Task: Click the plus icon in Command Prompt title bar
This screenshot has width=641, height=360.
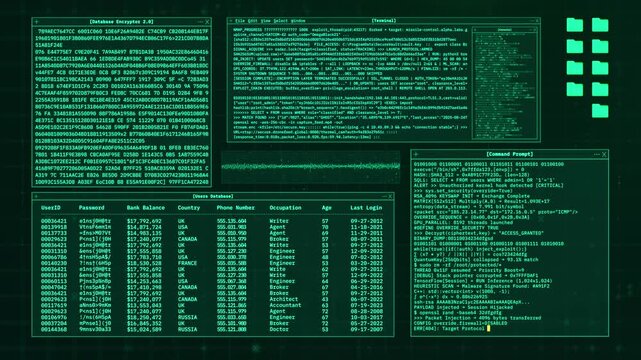Action: pyautogui.click(x=416, y=154)
